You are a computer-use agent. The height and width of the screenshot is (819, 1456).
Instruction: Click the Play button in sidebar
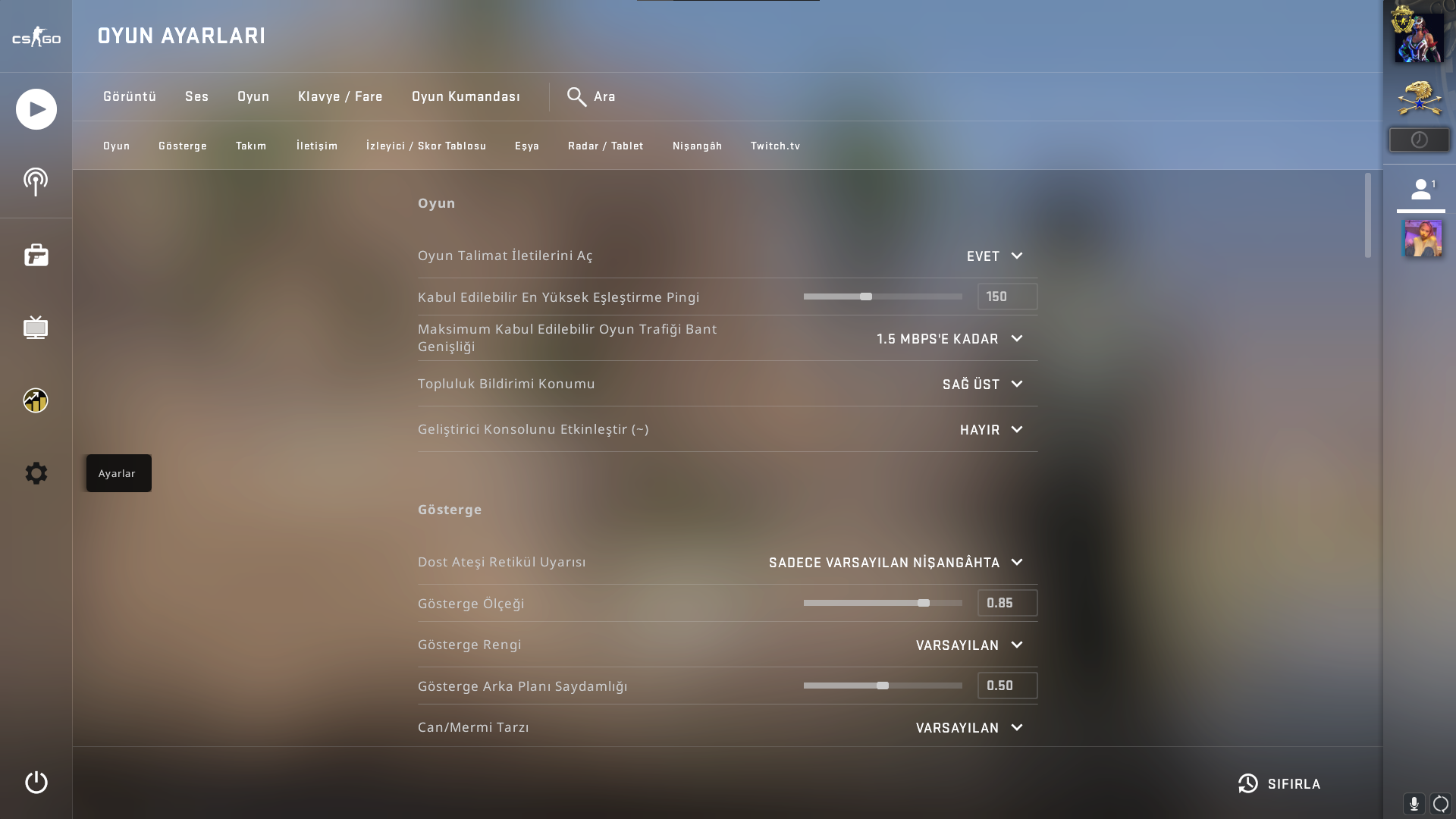click(x=36, y=109)
